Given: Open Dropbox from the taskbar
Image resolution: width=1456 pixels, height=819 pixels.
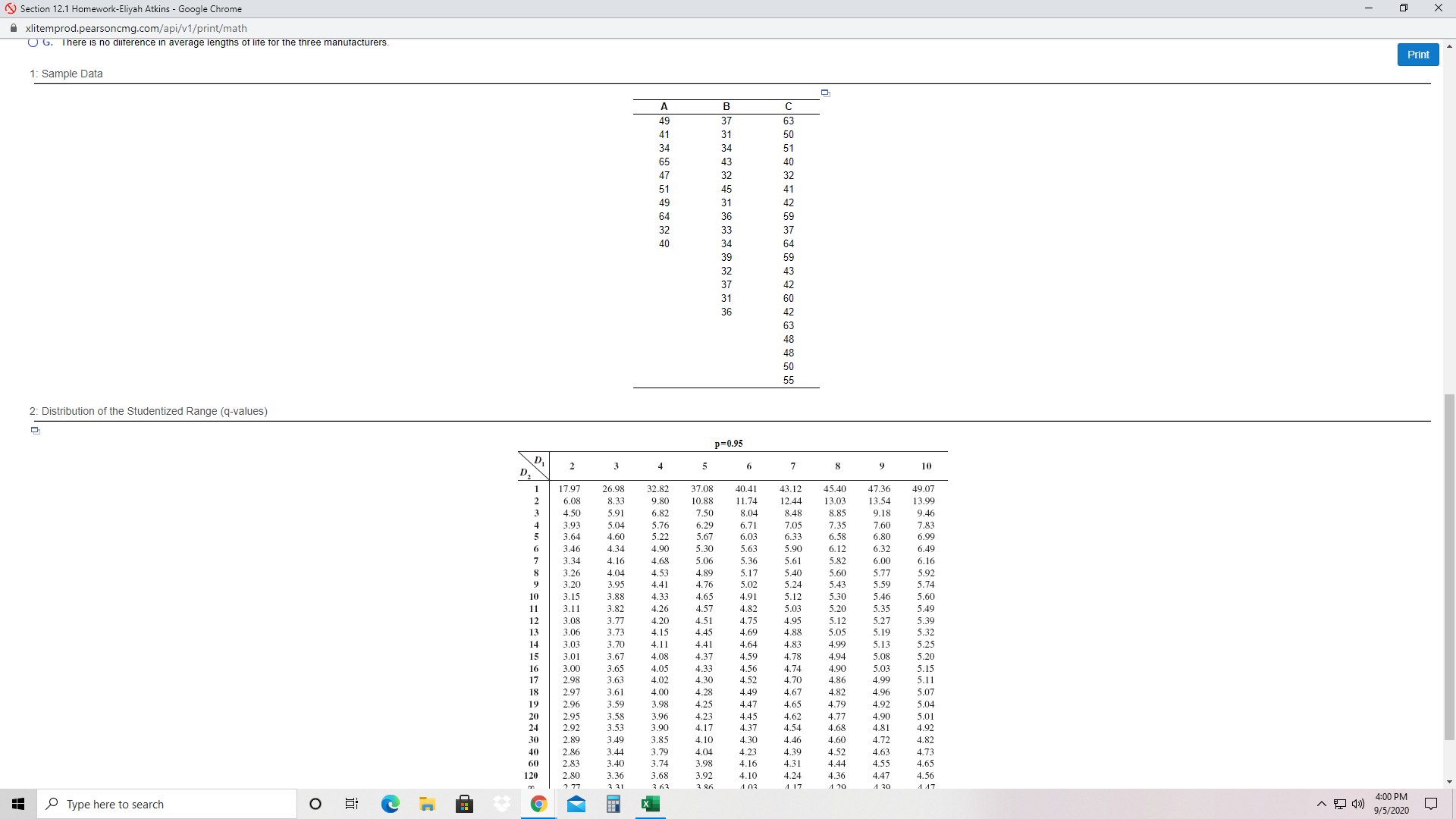Looking at the screenshot, I should [x=501, y=804].
